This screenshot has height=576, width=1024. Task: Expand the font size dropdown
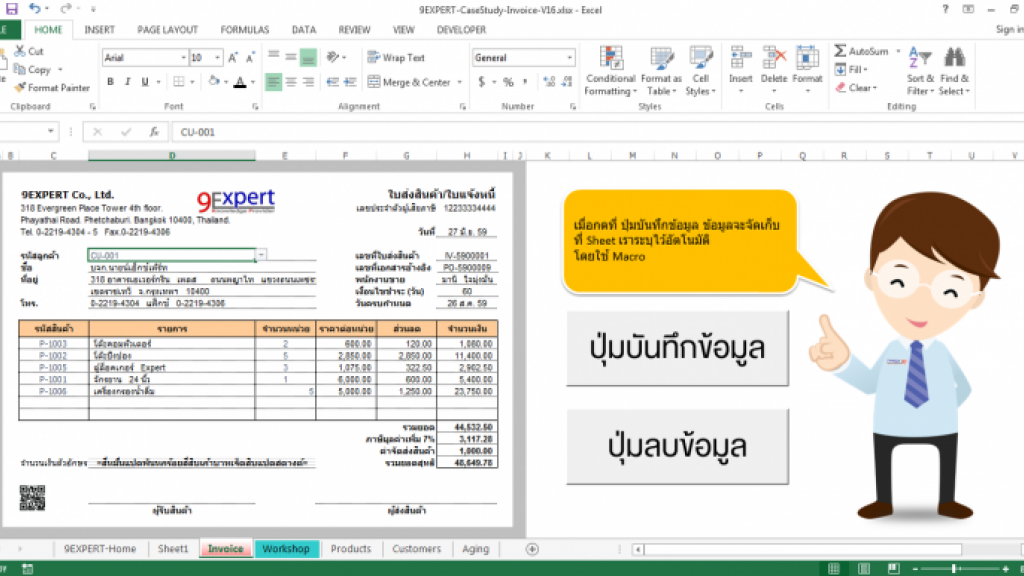[x=217, y=57]
